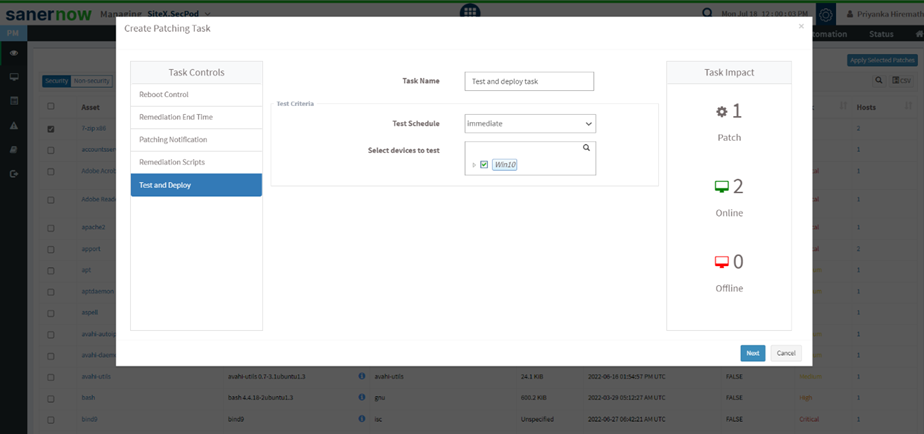This screenshot has height=434, width=924.
Task: Check the apache2 row checkbox
Action: coord(51,227)
